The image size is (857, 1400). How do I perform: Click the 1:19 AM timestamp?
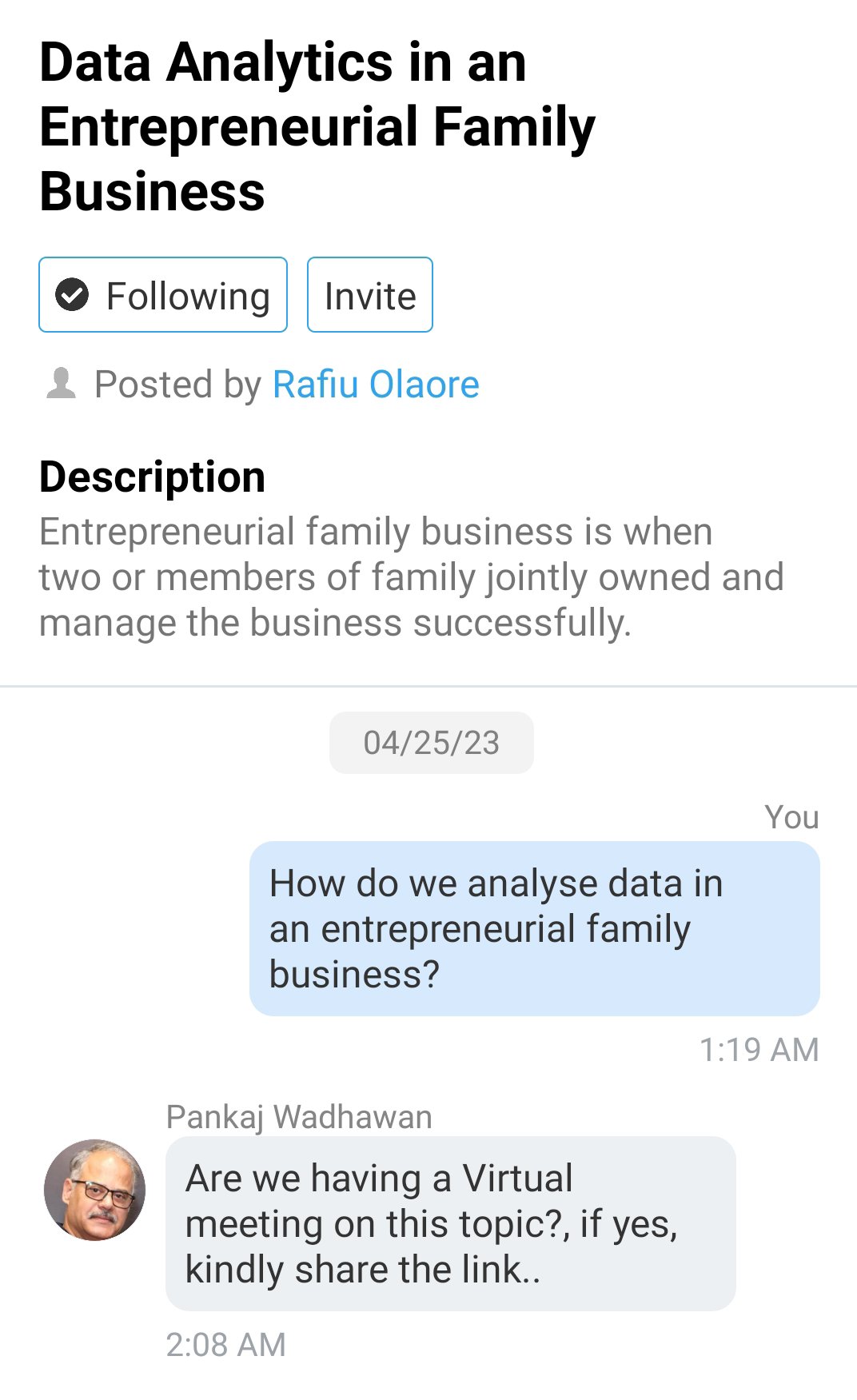(759, 1050)
